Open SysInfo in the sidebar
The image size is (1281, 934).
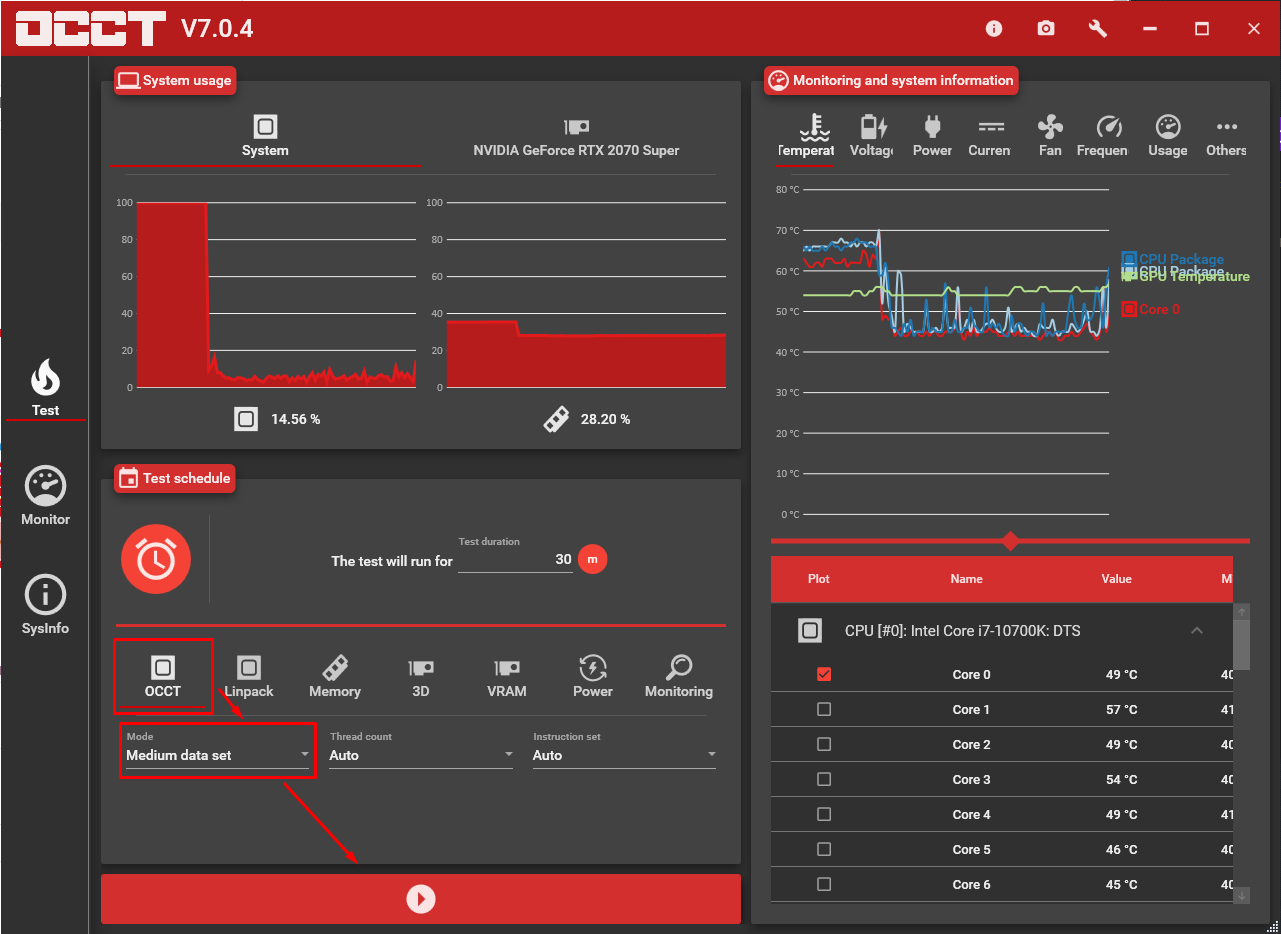pyautogui.click(x=45, y=605)
